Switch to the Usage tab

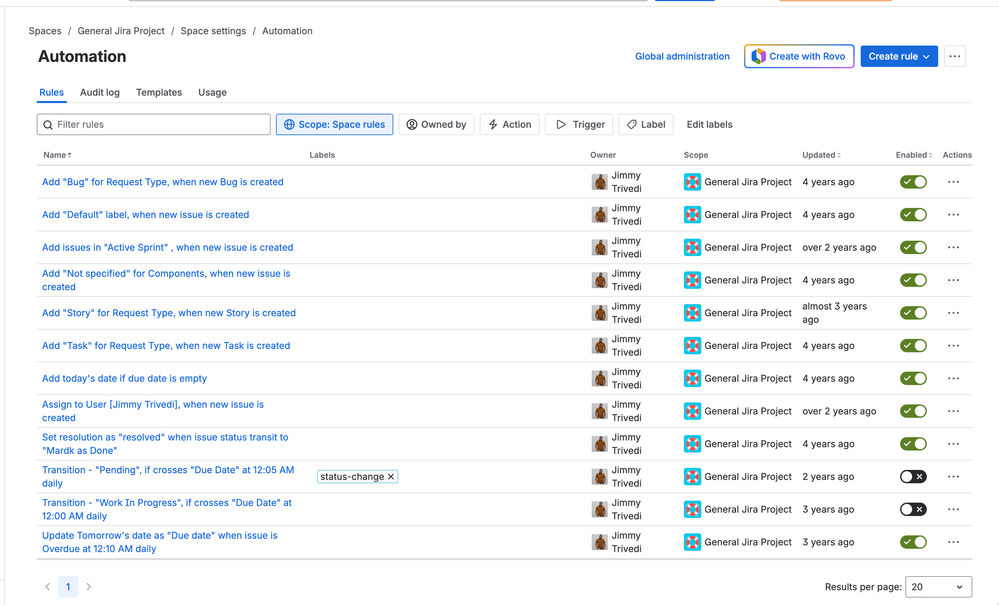tap(212, 92)
